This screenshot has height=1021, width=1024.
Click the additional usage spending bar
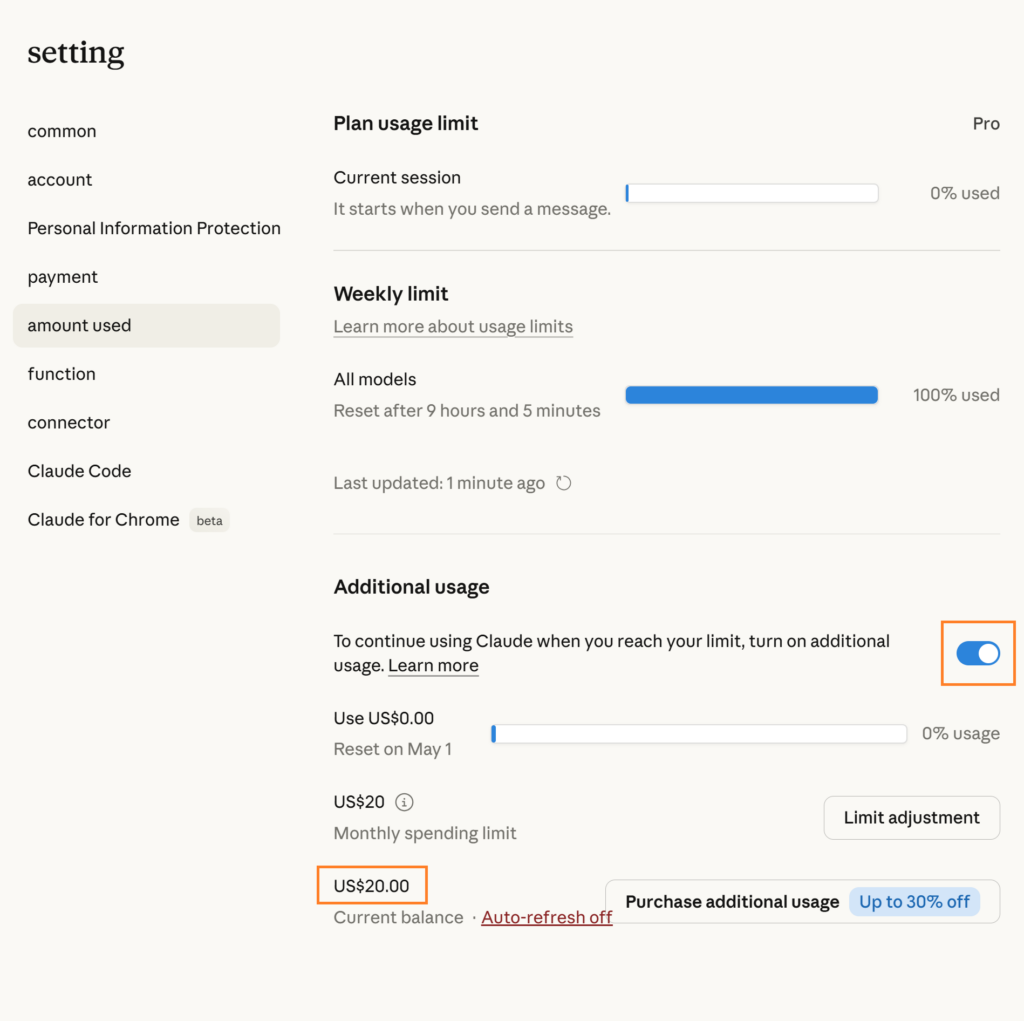tap(699, 734)
